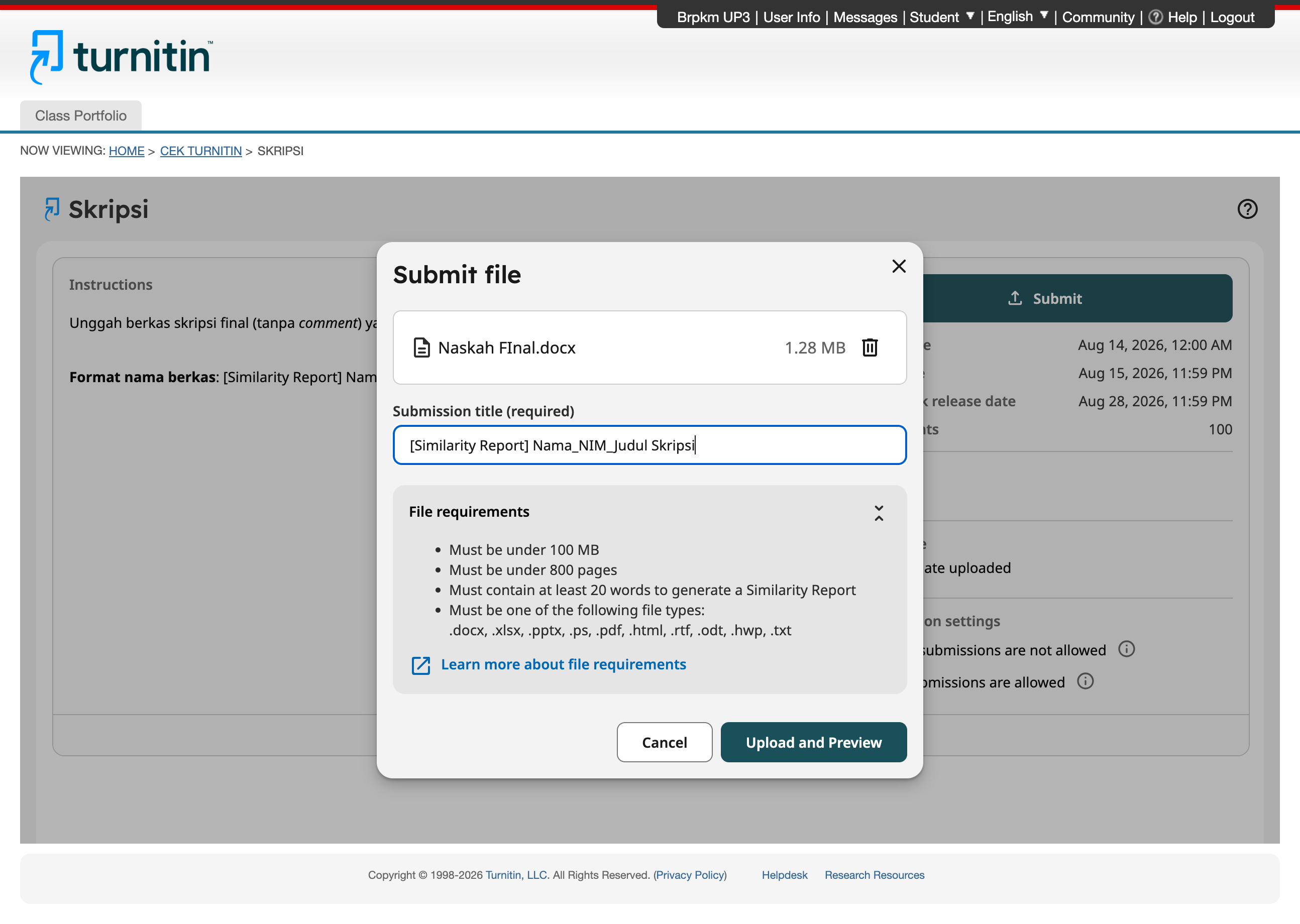1300x924 pixels.
Task: Click info icon next to submissions are allowed
Action: tap(1085, 681)
